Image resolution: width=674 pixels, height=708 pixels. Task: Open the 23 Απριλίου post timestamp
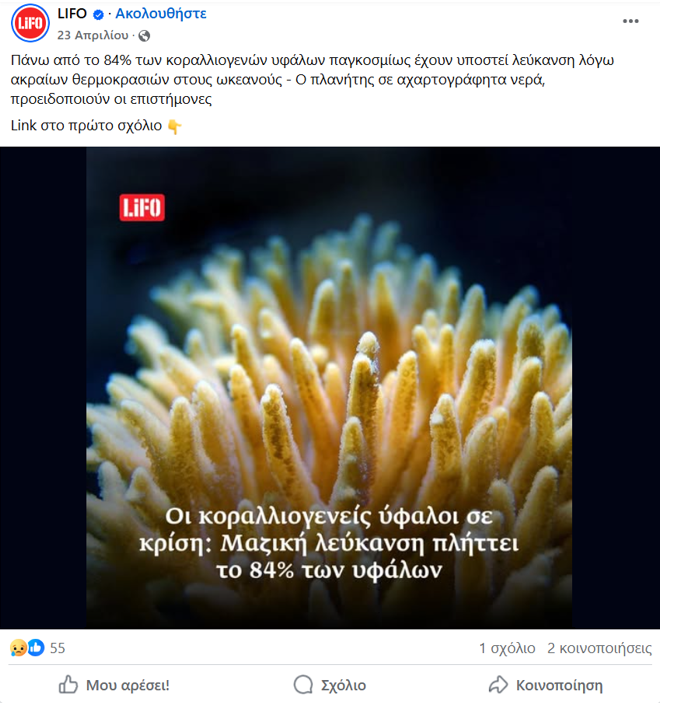click(93, 35)
